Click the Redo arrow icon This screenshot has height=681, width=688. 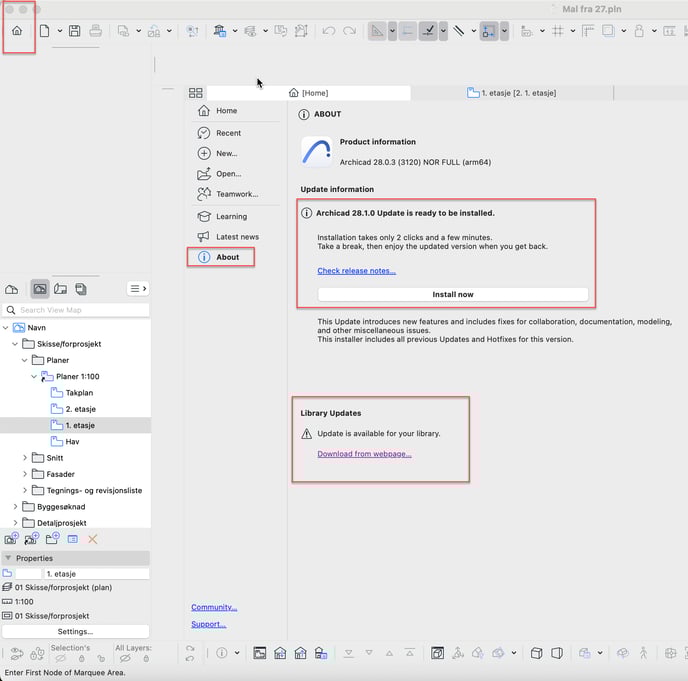[x=350, y=31]
